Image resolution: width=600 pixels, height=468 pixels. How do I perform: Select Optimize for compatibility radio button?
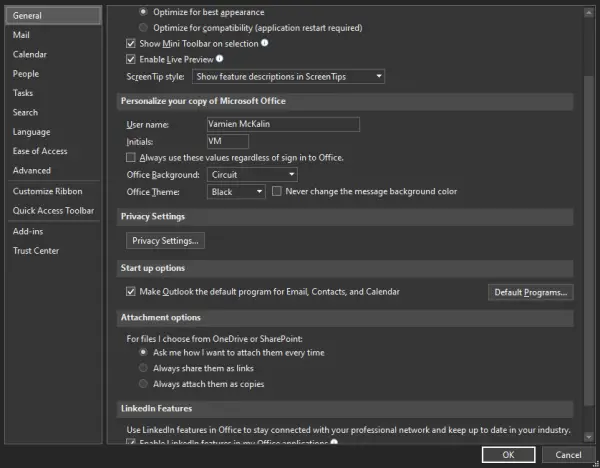tap(143, 28)
